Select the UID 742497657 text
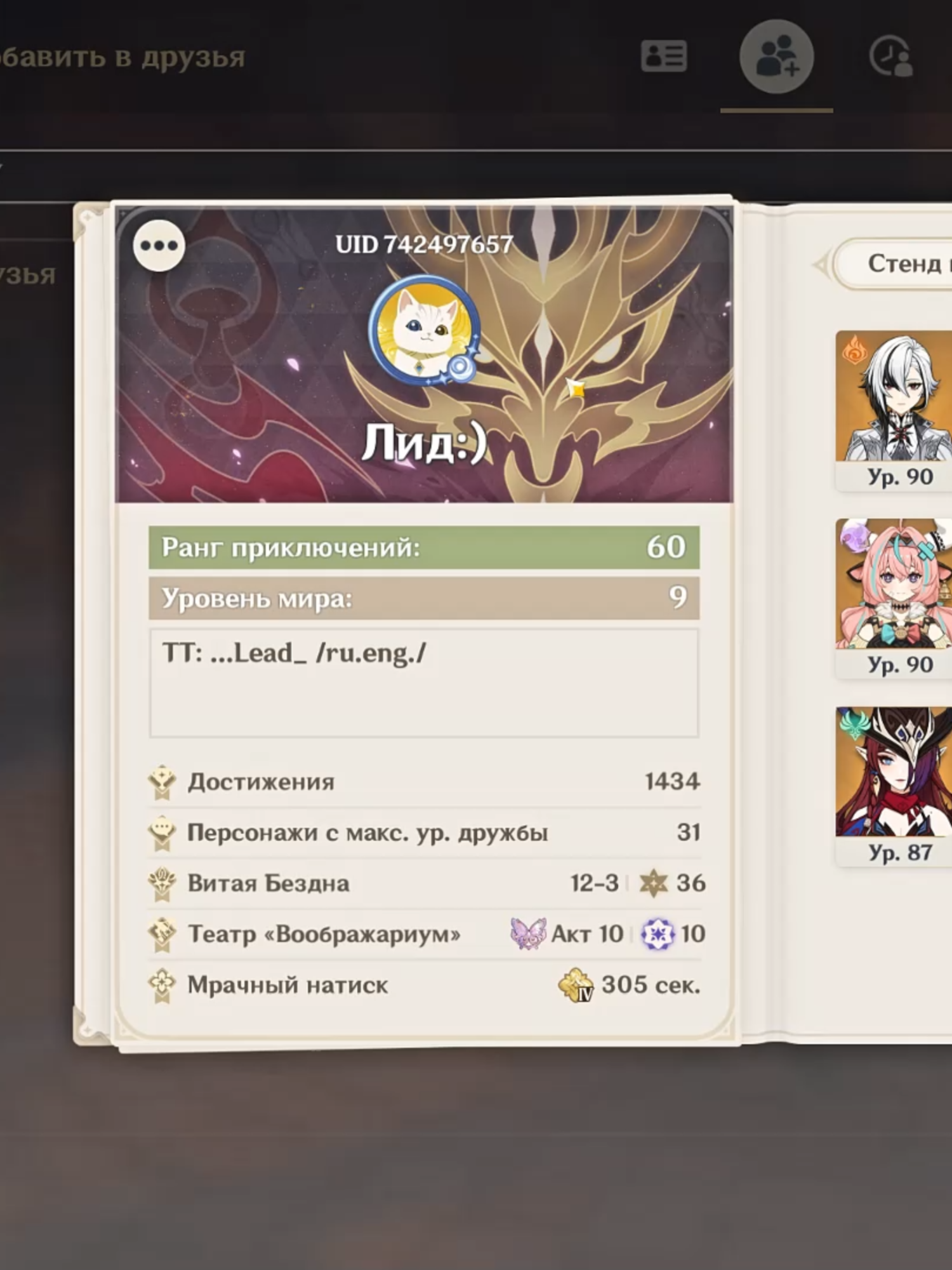The image size is (952, 1270). (x=424, y=244)
